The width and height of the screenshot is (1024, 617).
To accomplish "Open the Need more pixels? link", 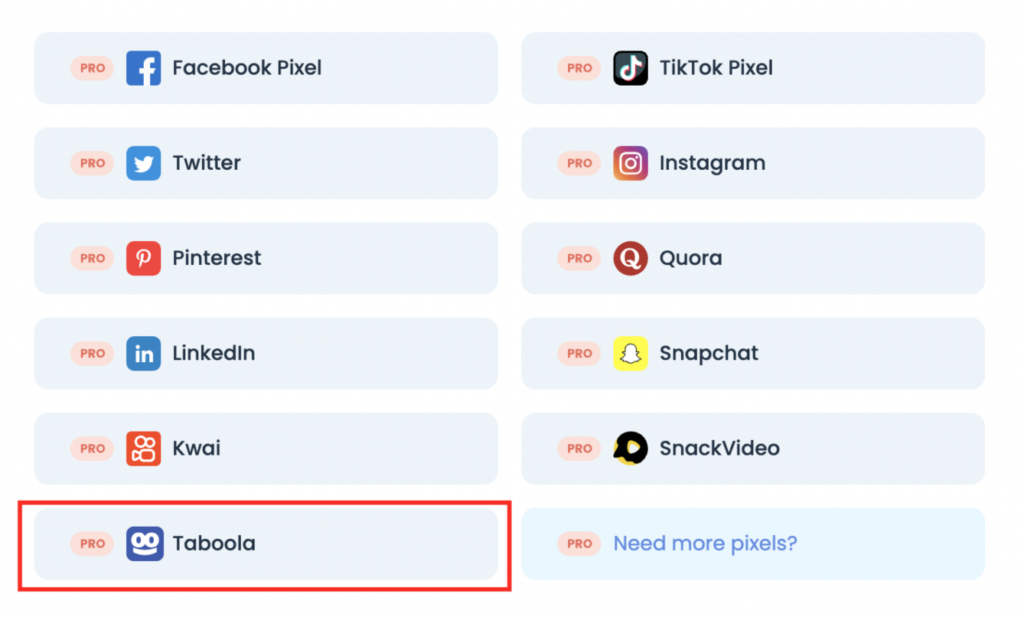I will click(x=705, y=543).
